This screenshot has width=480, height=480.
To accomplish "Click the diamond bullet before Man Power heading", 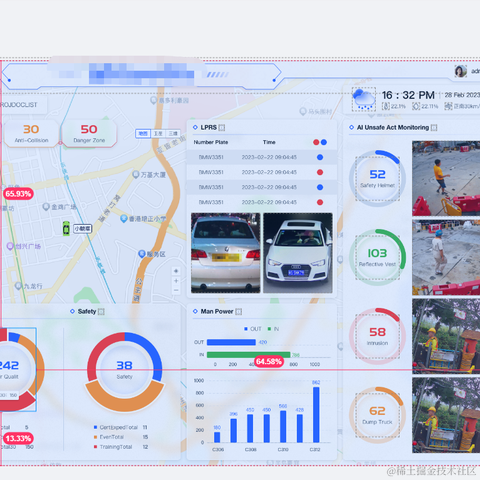I will click(195, 311).
